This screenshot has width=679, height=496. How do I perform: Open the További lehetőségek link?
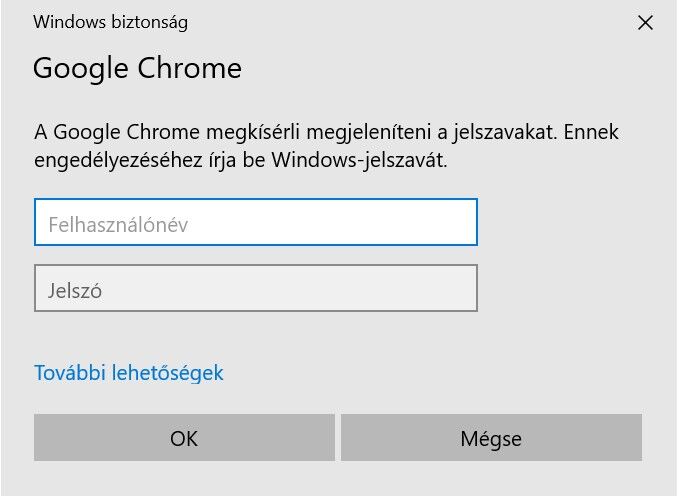[129, 373]
